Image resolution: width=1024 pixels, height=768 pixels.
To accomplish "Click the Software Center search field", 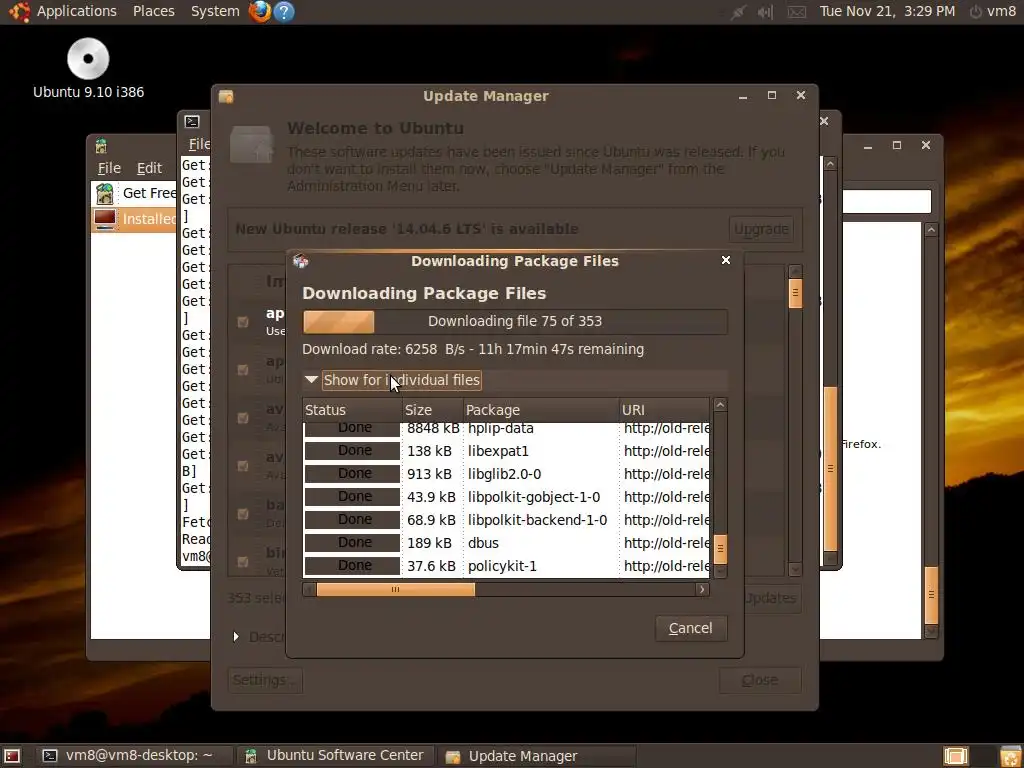I will (x=886, y=201).
